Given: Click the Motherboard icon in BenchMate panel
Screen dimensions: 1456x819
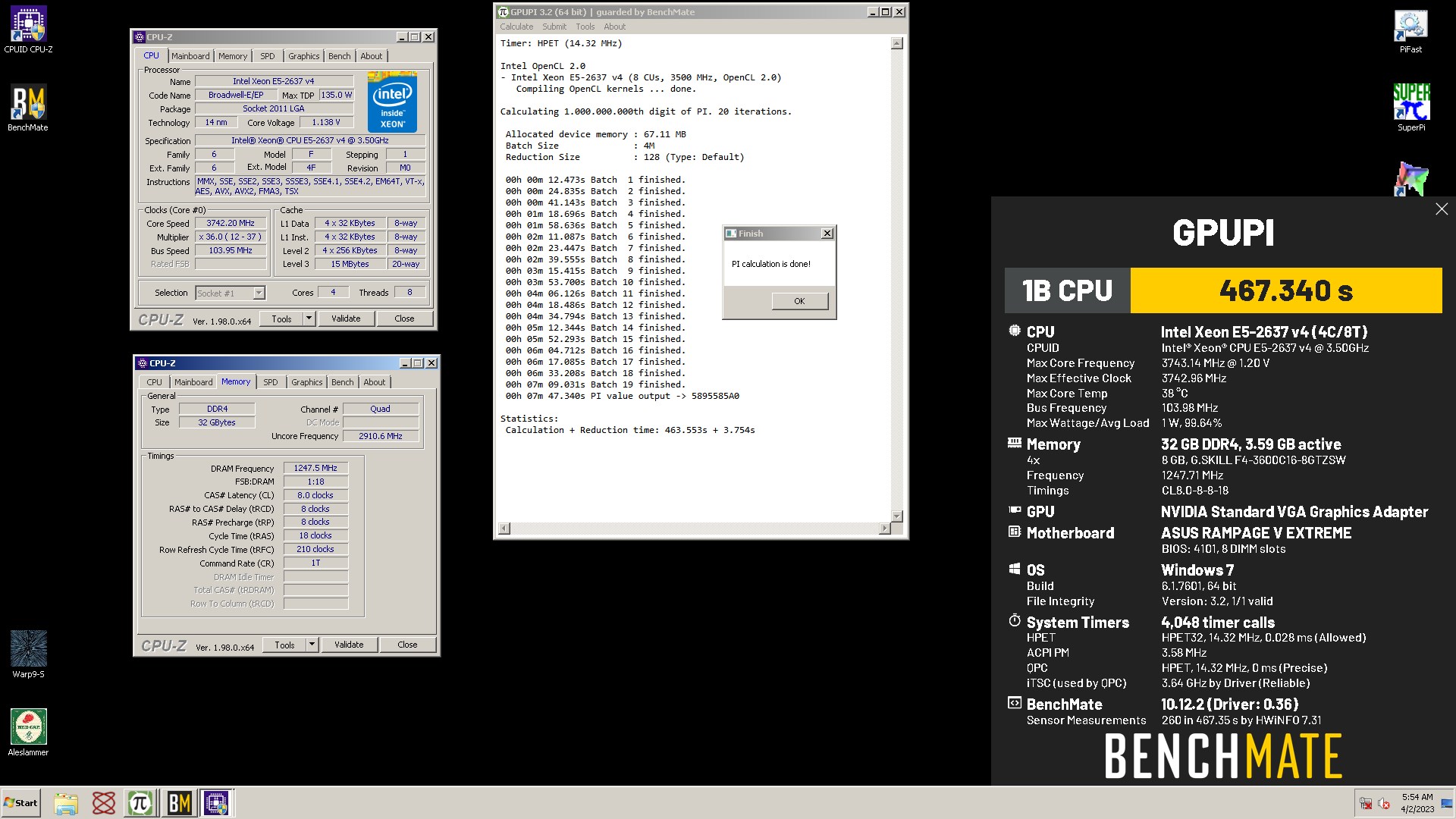Looking at the screenshot, I should pos(1015,532).
